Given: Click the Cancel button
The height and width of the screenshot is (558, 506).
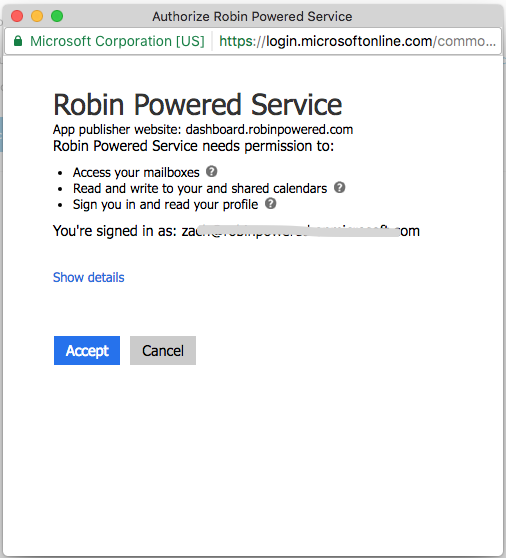Looking at the screenshot, I should [x=163, y=351].
